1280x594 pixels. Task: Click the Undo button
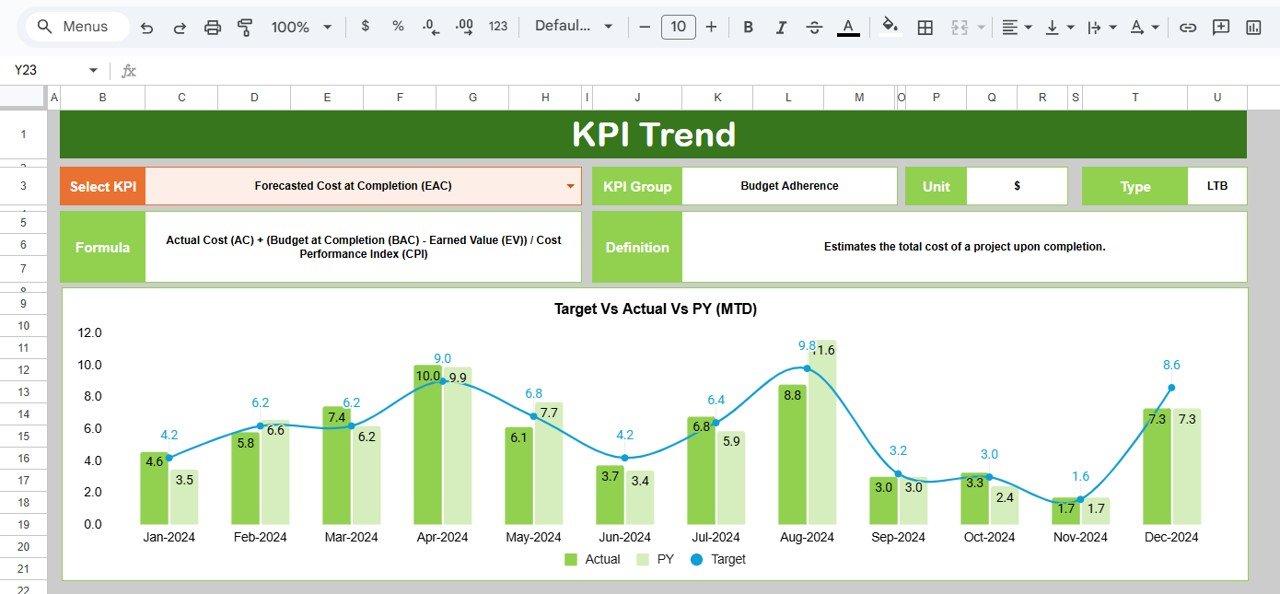tap(146, 27)
